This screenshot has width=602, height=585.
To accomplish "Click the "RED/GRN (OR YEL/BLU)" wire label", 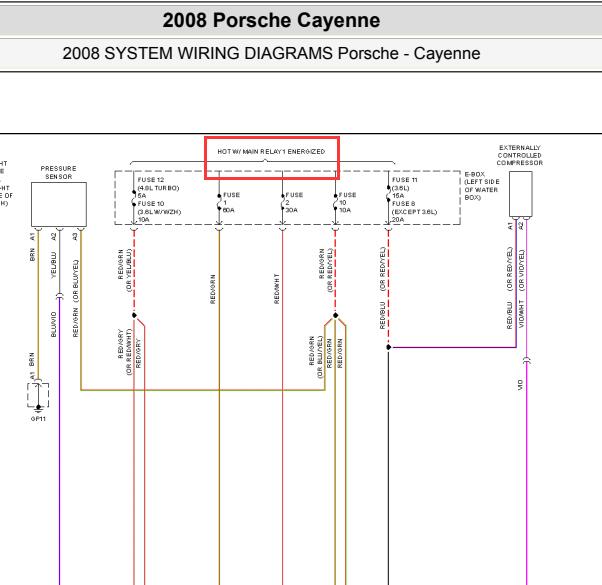I will [x=125, y=270].
